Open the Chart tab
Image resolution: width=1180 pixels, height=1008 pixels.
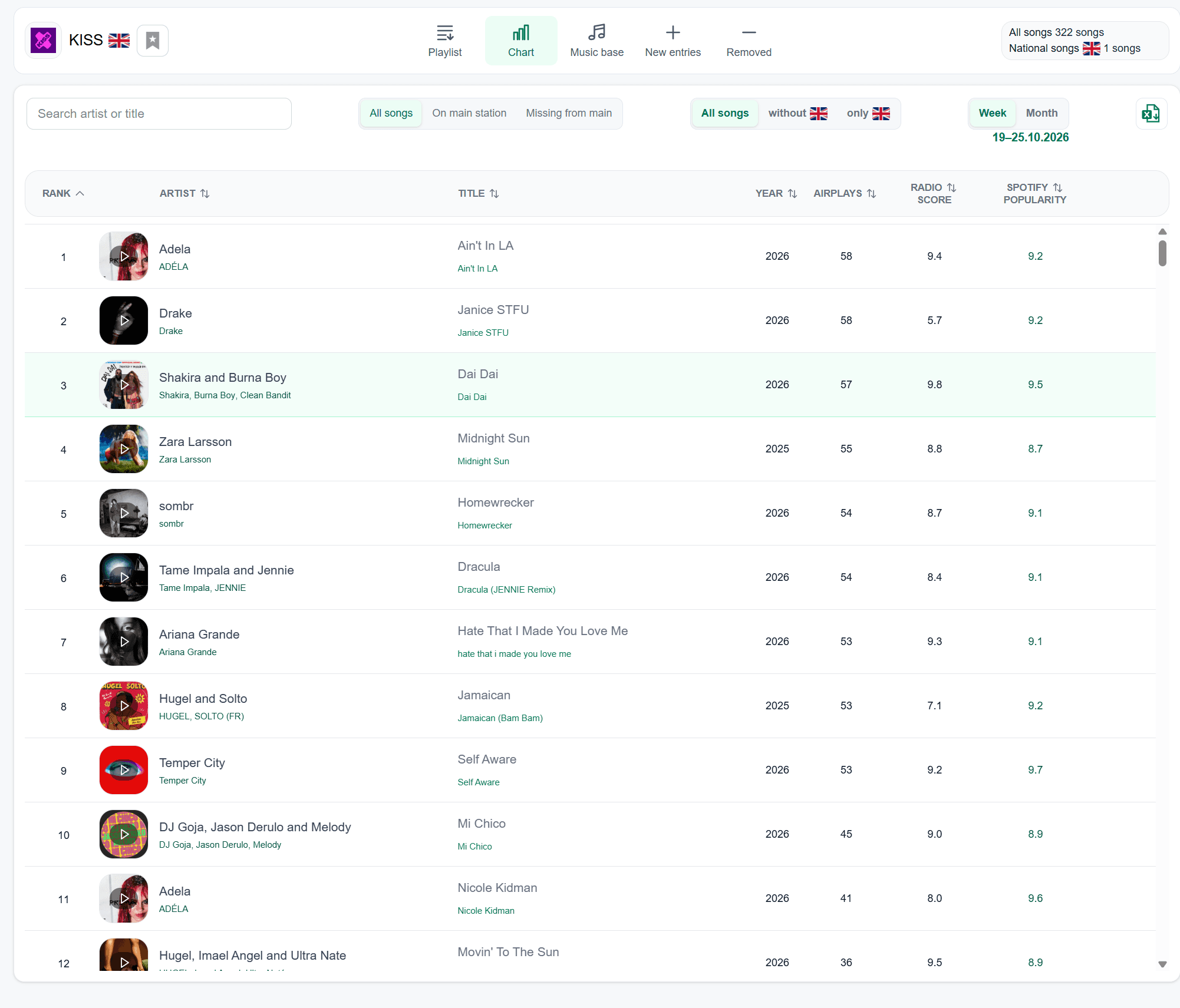click(521, 41)
